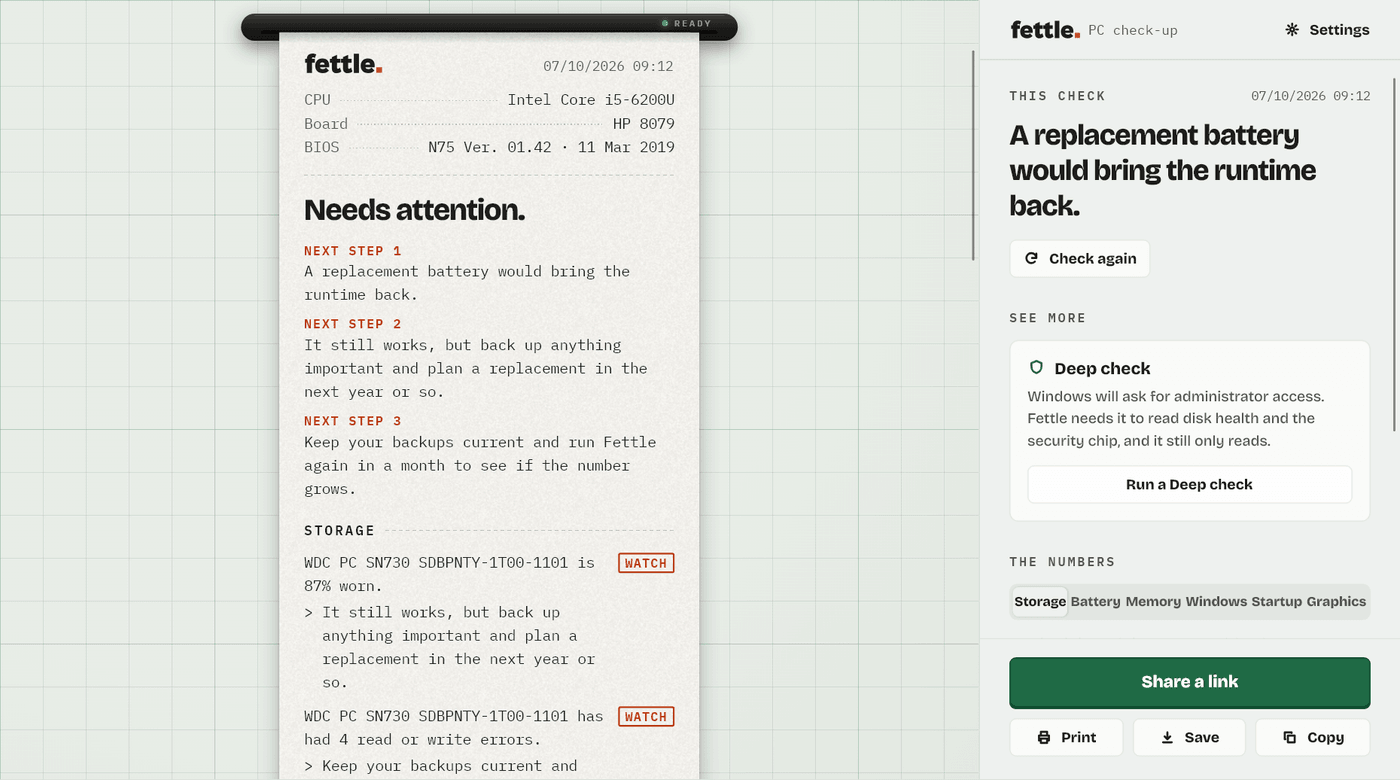Run a Deep check

[1189, 484]
